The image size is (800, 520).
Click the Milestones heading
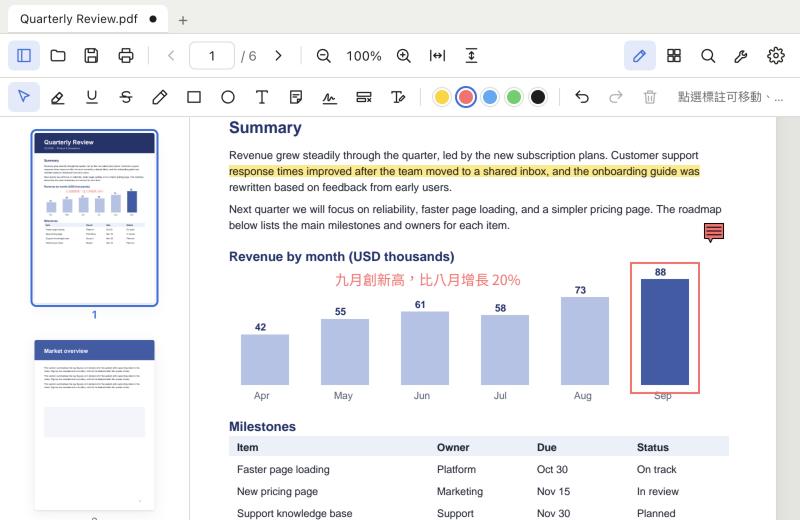click(x=262, y=427)
